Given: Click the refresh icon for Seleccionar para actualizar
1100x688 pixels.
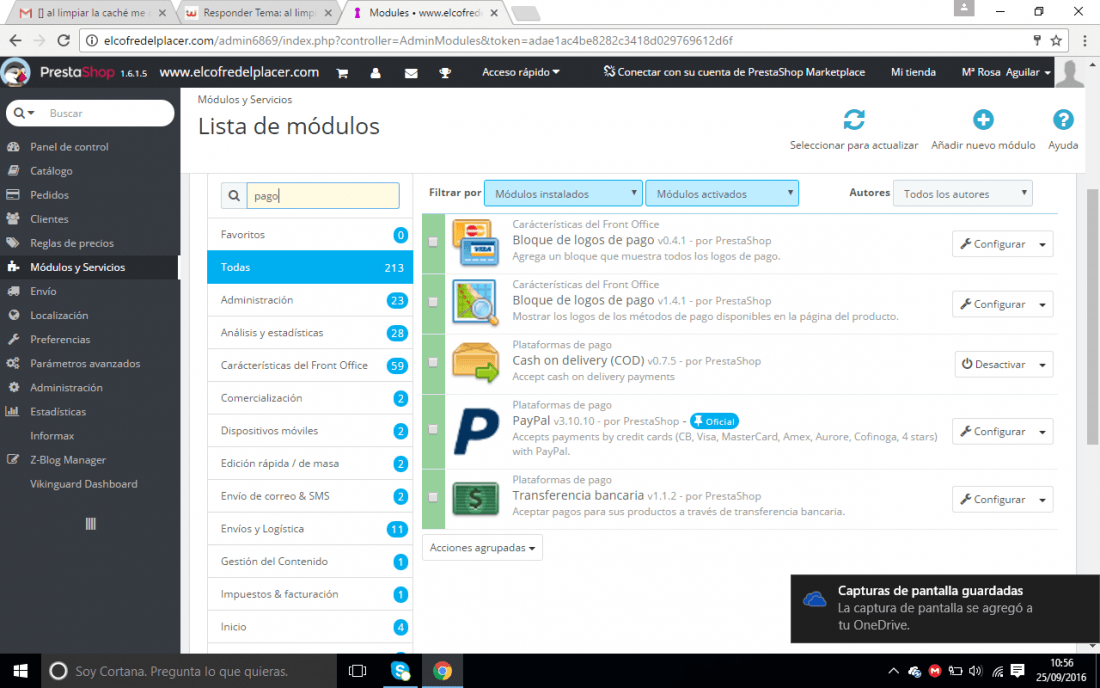Looking at the screenshot, I should click(x=854, y=119).
